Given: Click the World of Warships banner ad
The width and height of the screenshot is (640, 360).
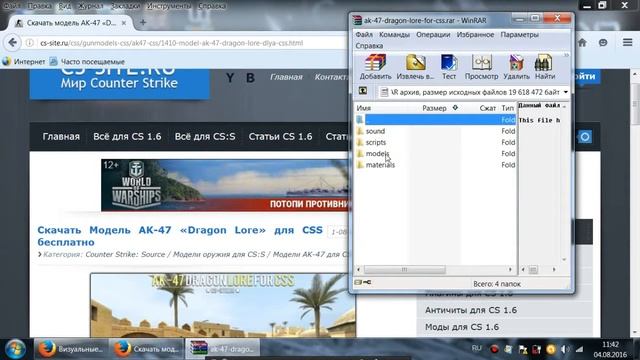Looking at the screenshot, I should [x=225, y=185].
